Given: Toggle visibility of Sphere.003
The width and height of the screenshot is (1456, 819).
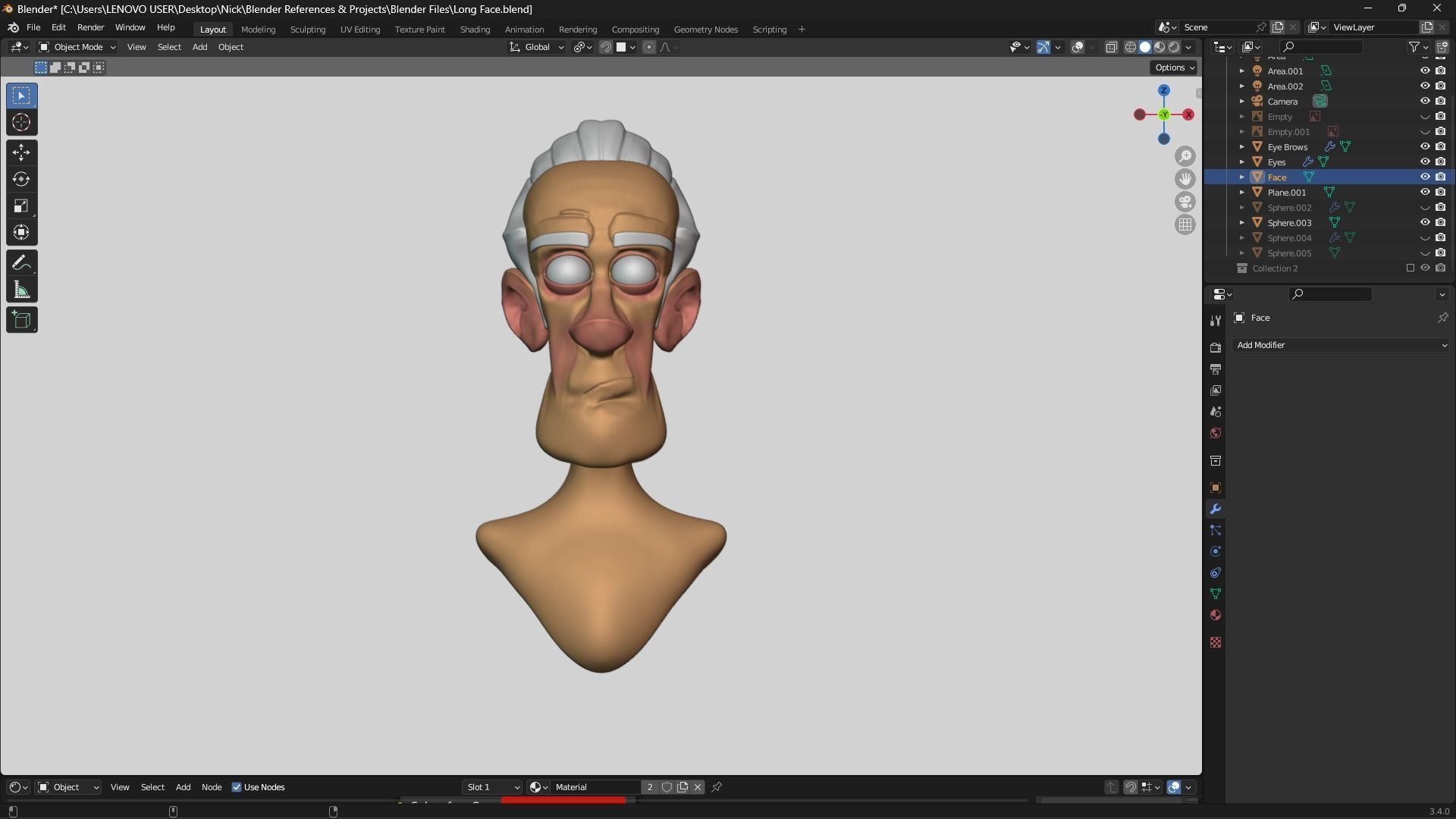Looking at the screenshot, I should click(x=1425, y=222).
